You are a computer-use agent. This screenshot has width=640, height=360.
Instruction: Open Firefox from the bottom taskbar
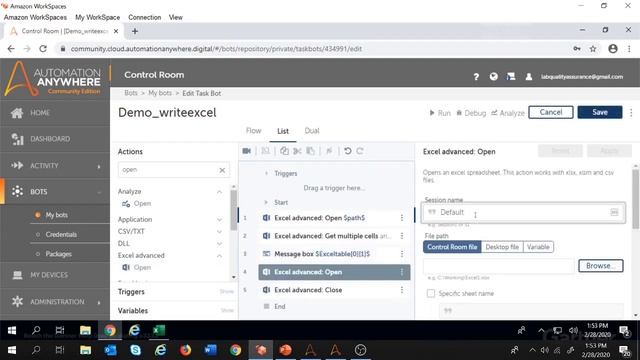pyautogui.click(x=185, y=350)
